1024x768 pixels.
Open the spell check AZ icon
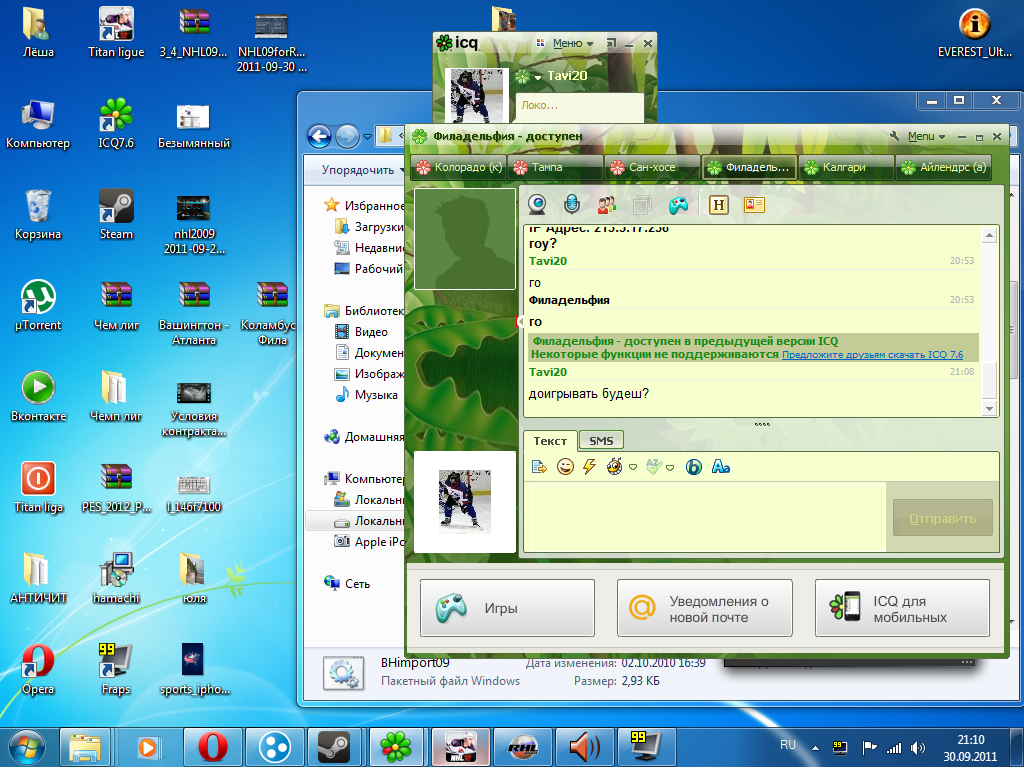654,466
